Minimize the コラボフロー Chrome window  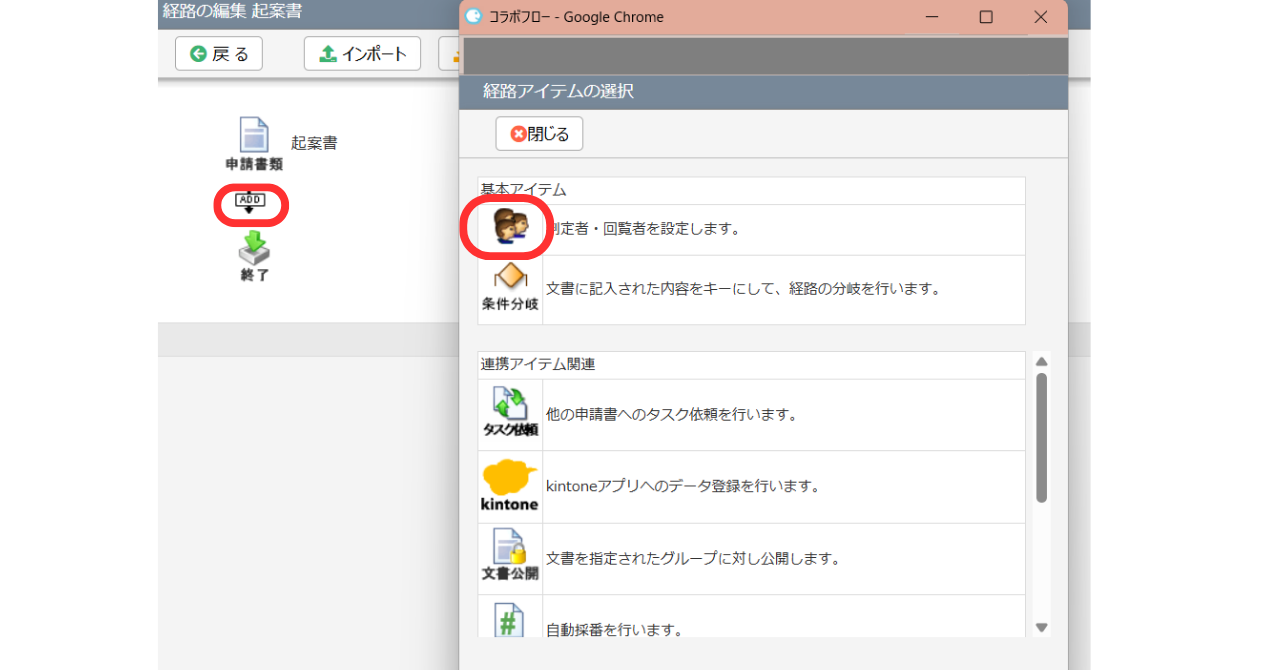pos(932,17)
